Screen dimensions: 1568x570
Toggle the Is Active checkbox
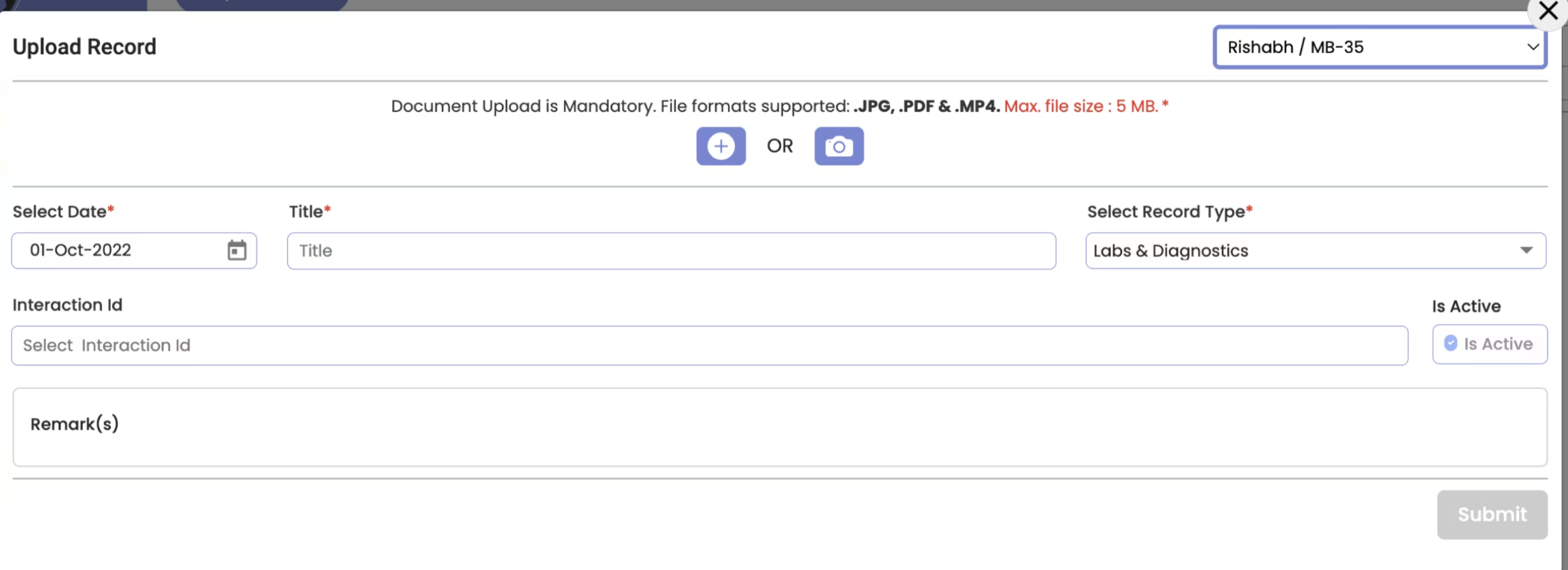pos(1450,343)
